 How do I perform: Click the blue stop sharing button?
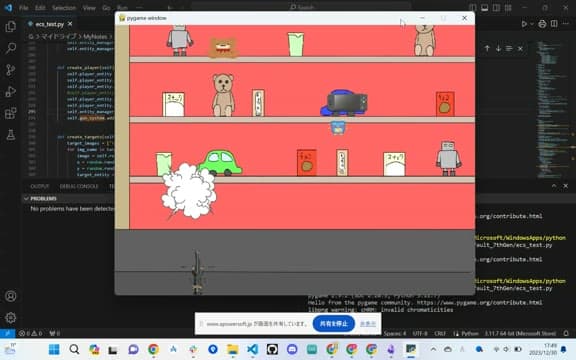tap(334, 324)
